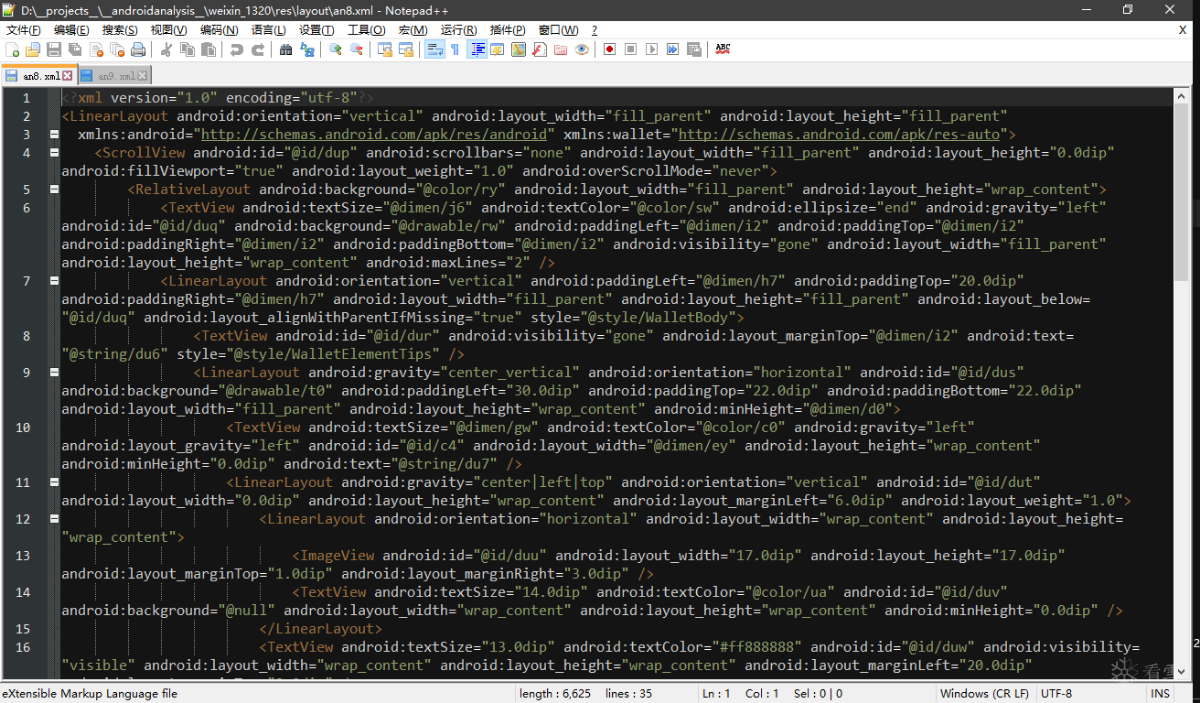
Task: Open the 搜索(S) search menu
Action: (x=120, y=30)
